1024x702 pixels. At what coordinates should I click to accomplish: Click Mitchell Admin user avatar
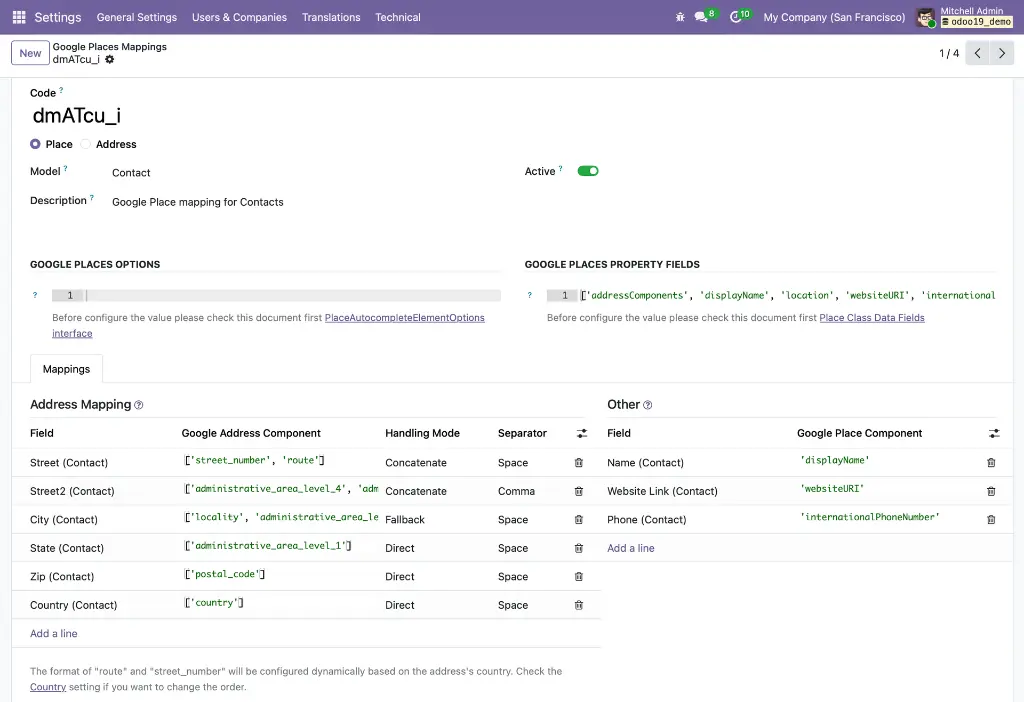pyautogui.click(x=925, y=18)
